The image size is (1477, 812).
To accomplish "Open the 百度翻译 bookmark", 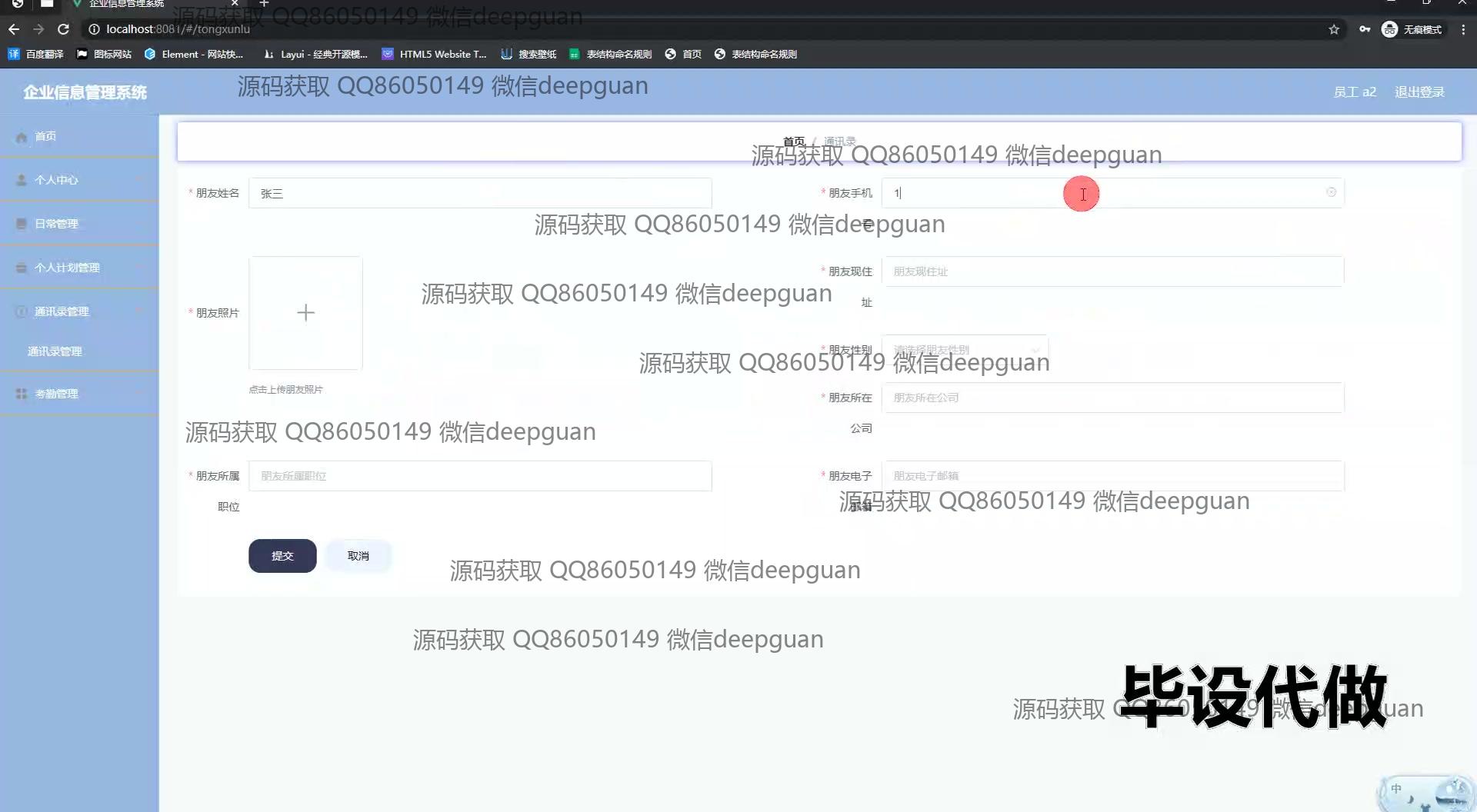I will (36, 54).
